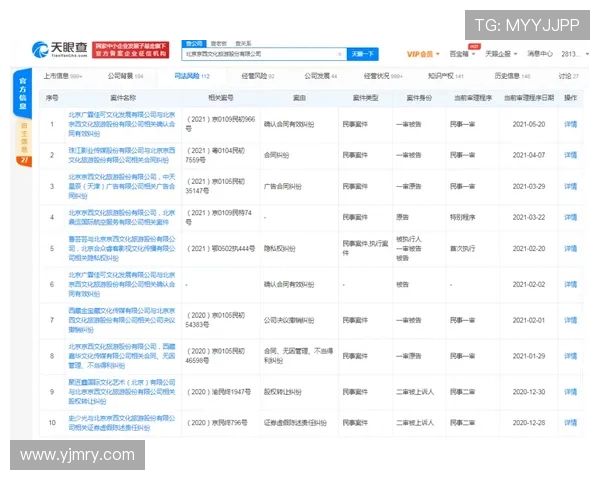Open the case name link in row 4

click(x=122, y=217)
